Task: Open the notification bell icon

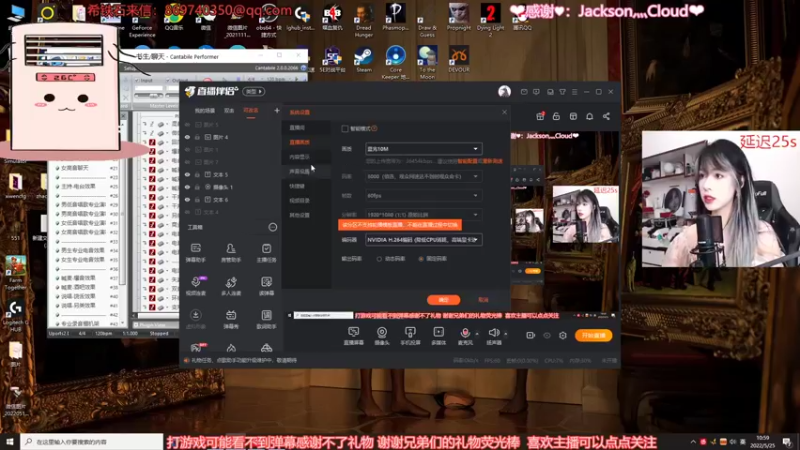Action: pyautogui.click(x=589, y=116)
